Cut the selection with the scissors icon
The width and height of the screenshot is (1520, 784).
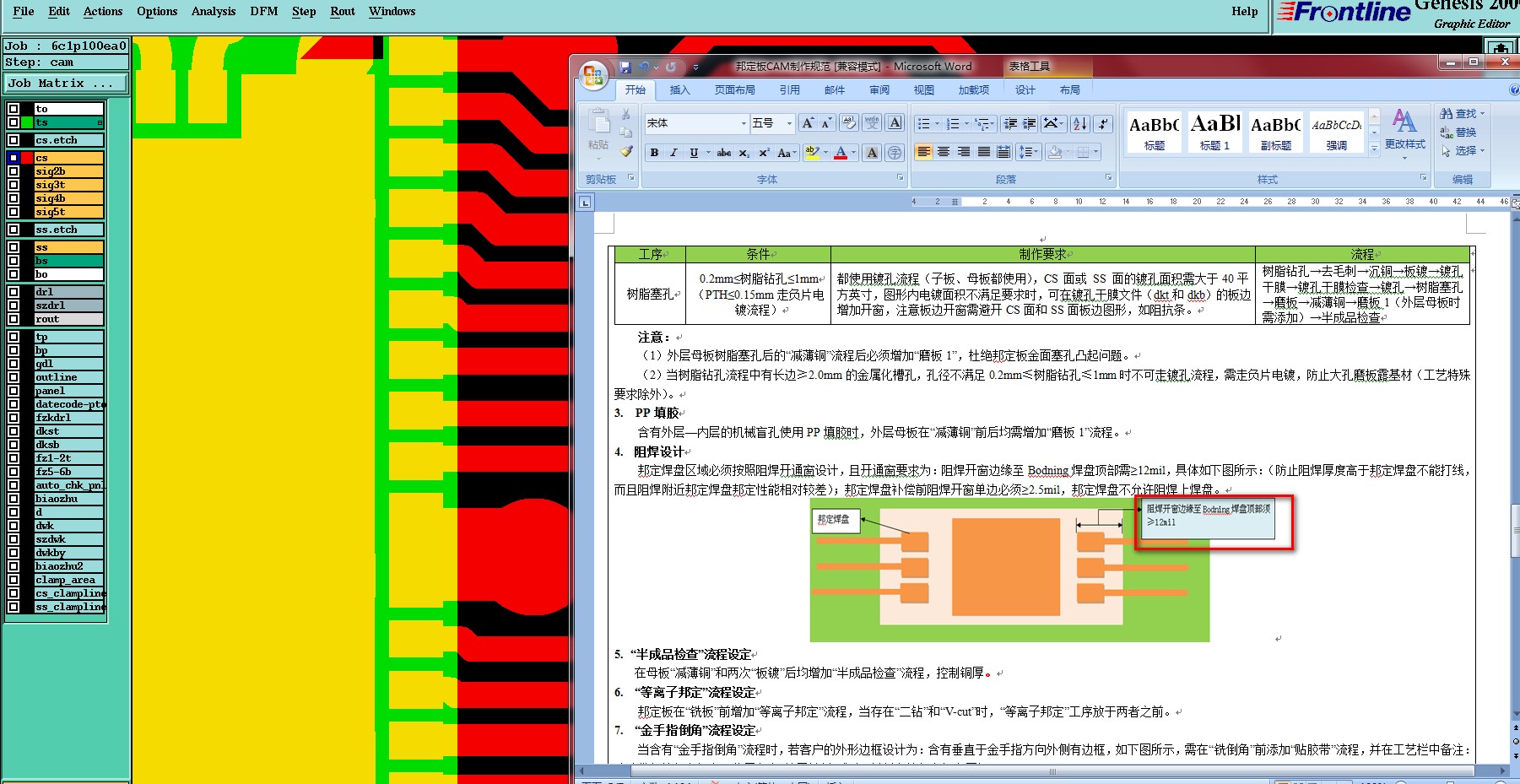[x=626, y=114]
